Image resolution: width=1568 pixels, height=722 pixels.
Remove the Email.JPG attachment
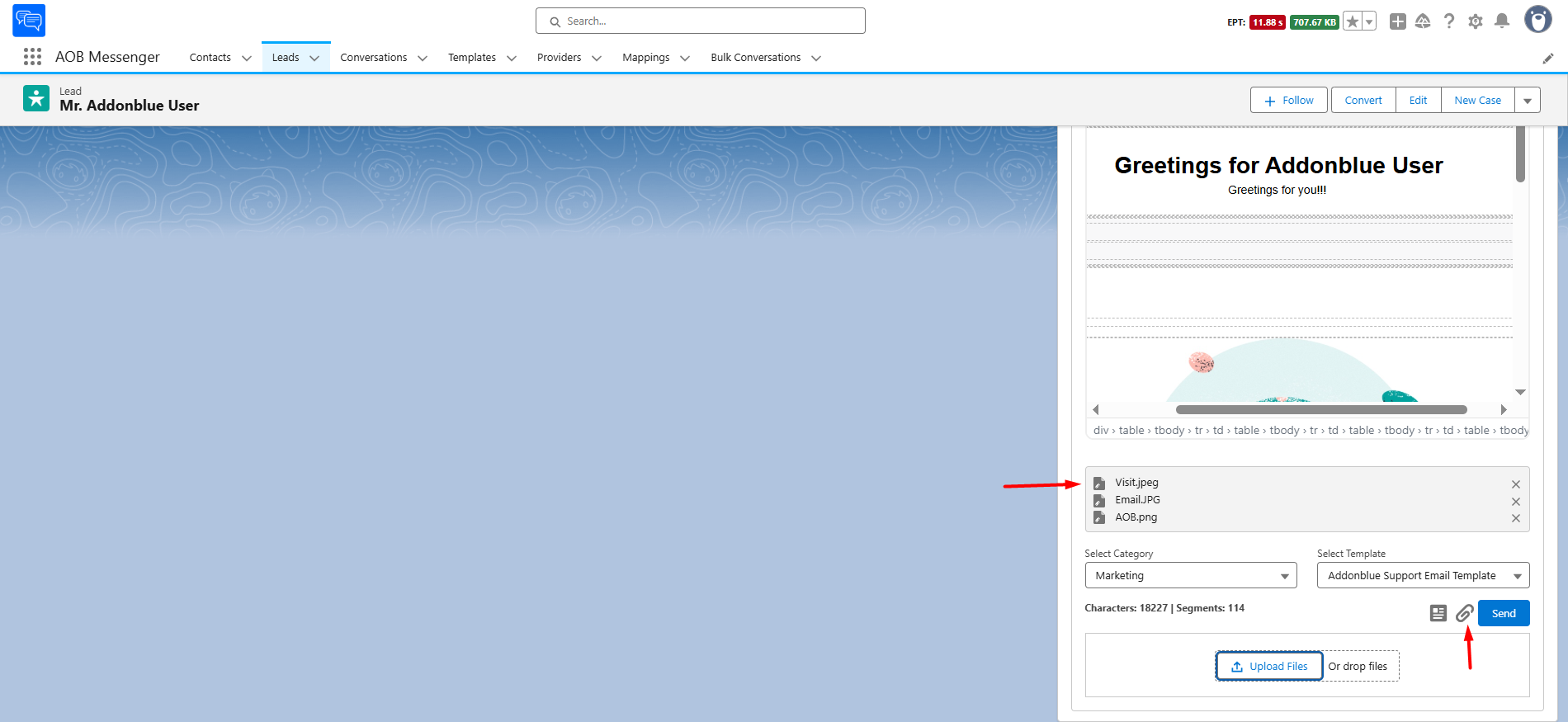[1516, 502]
